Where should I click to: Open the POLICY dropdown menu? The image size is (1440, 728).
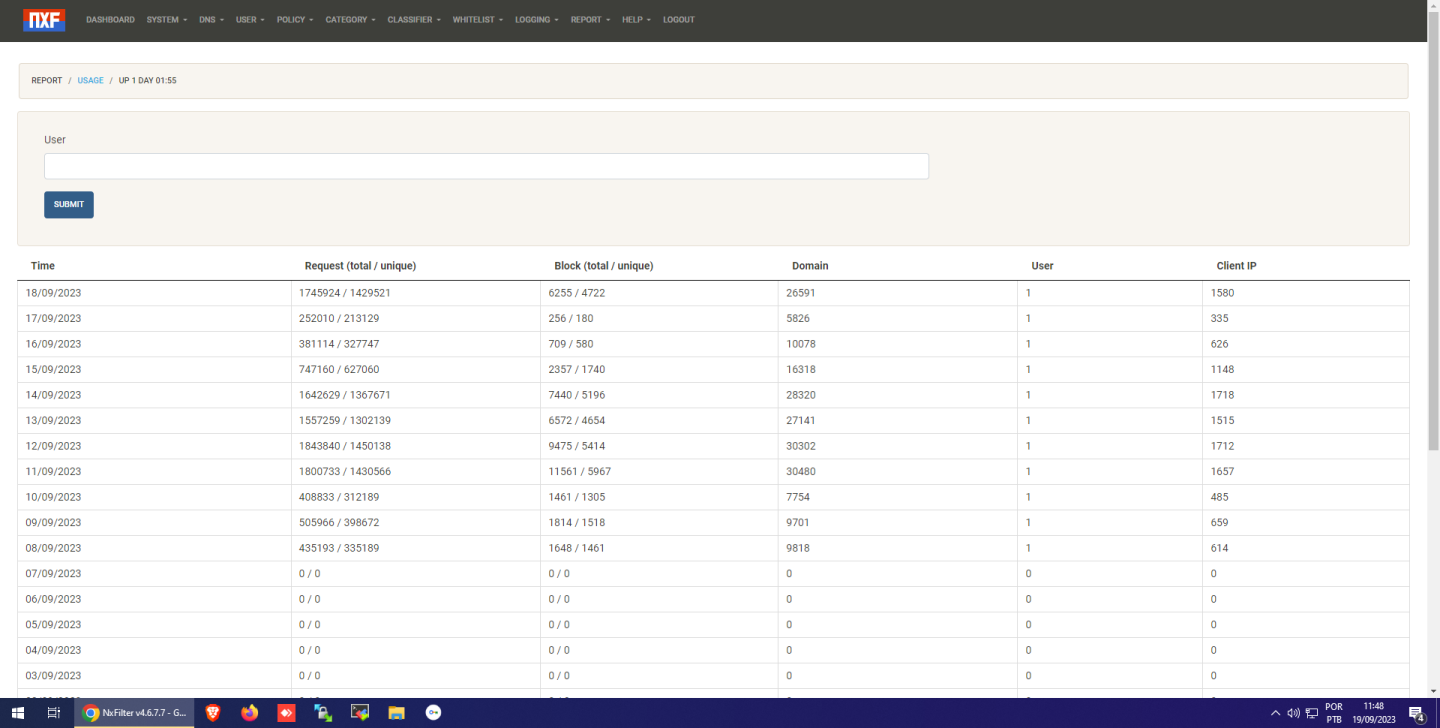point(295,20)
